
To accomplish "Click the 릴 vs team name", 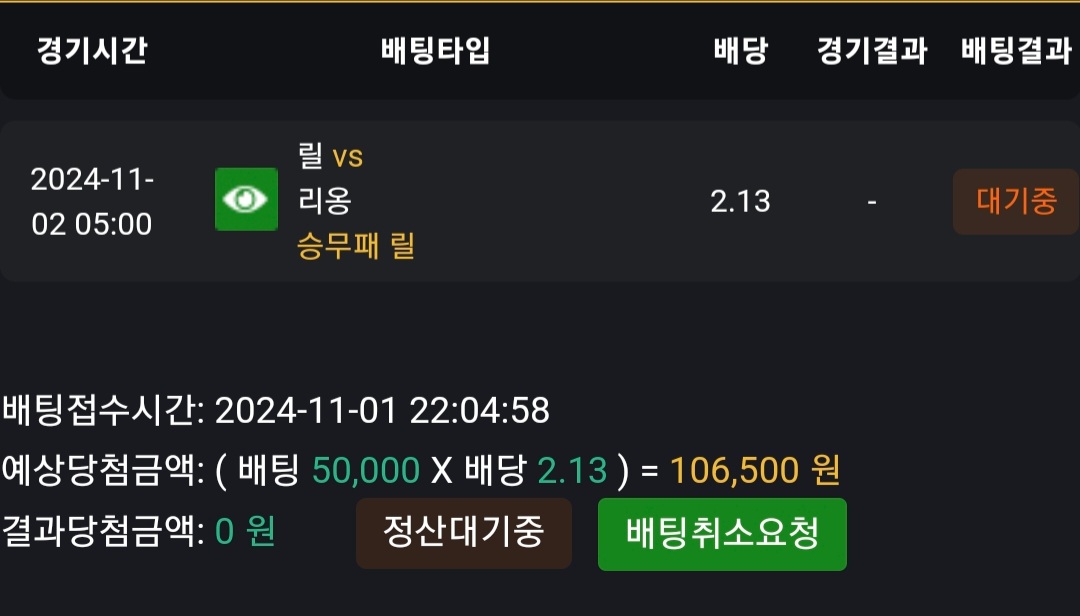I will pos(330,156).
